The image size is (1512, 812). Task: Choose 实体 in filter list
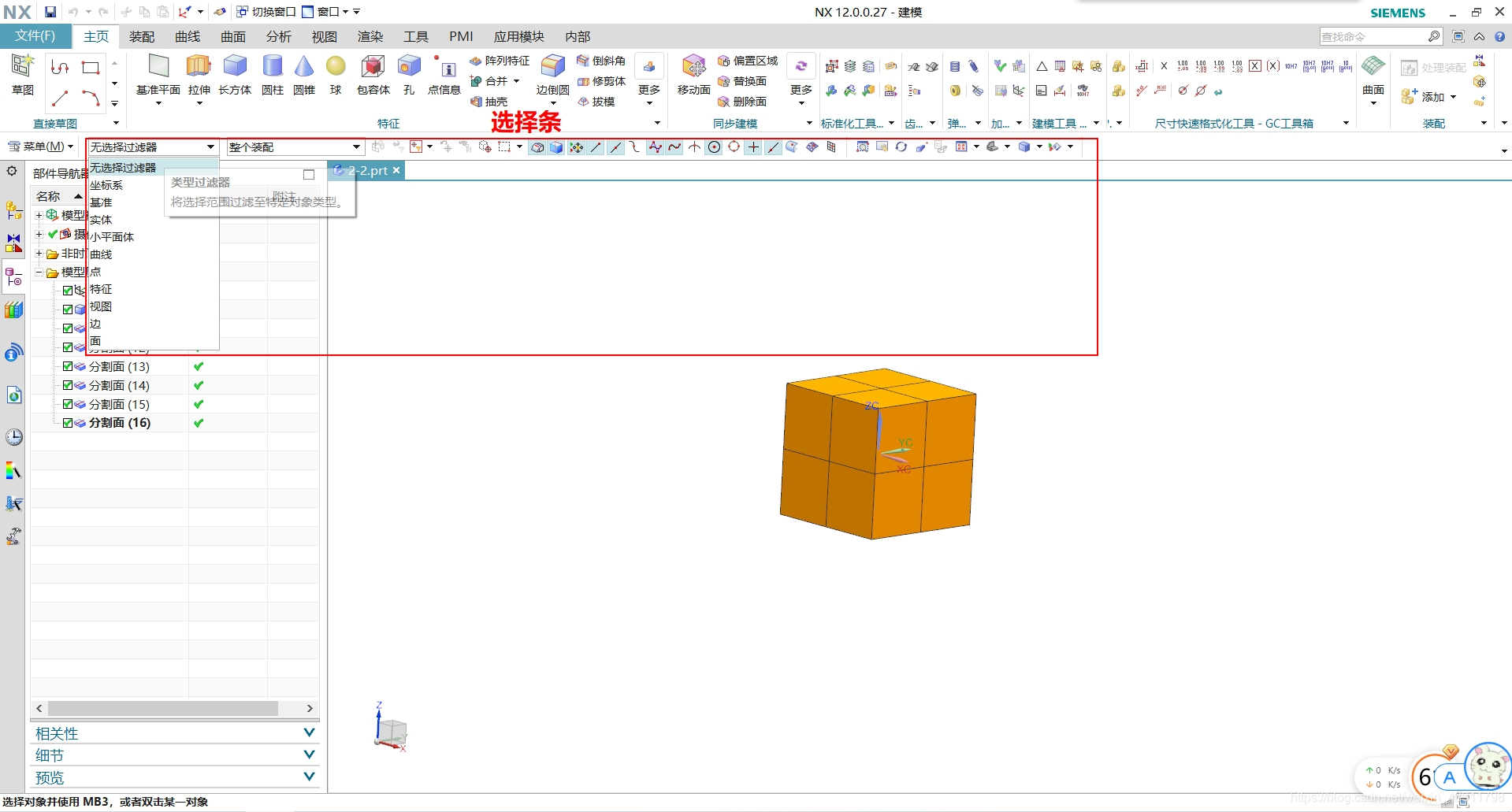(152, 220)
